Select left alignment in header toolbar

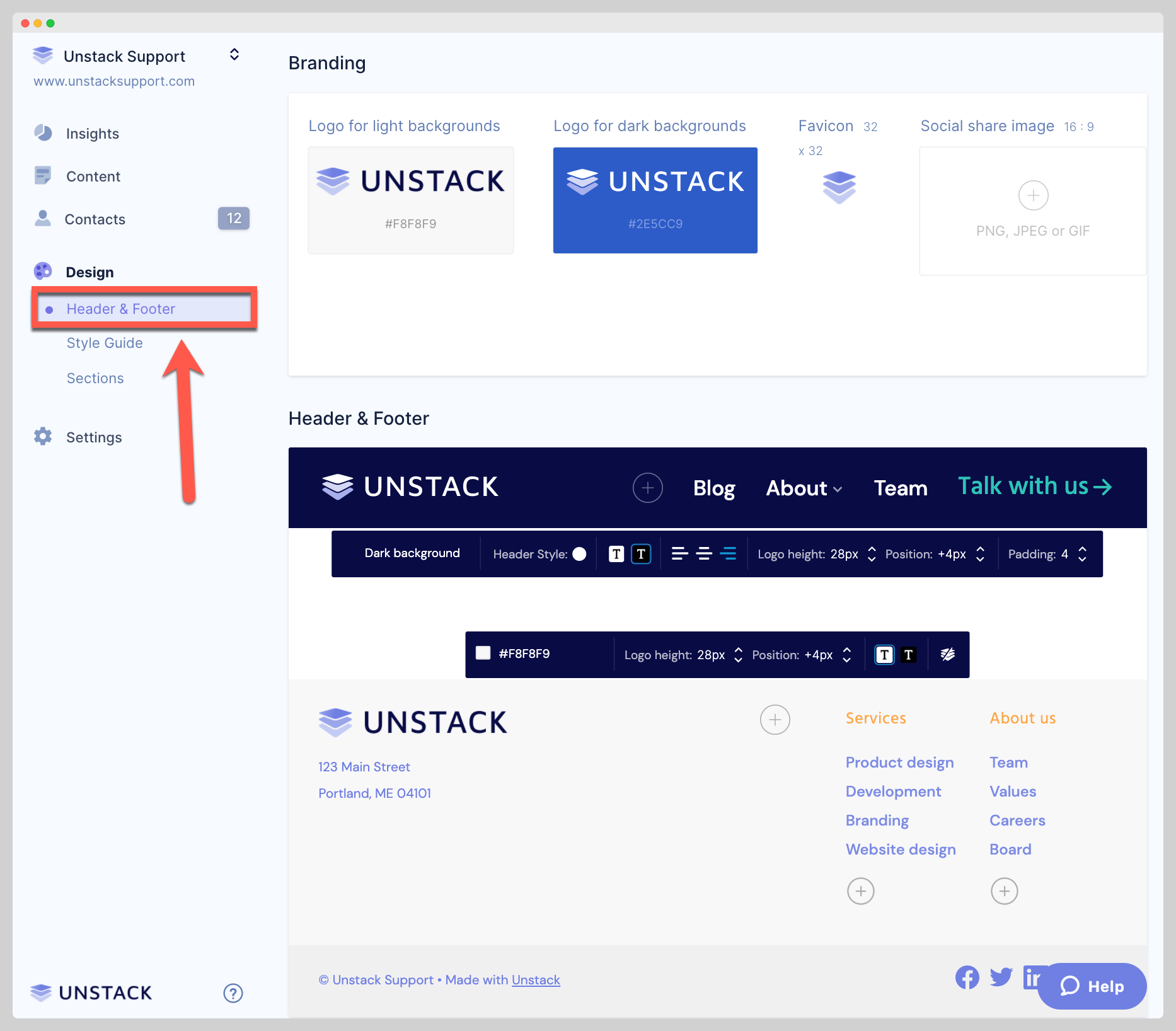tap(679, 554)
